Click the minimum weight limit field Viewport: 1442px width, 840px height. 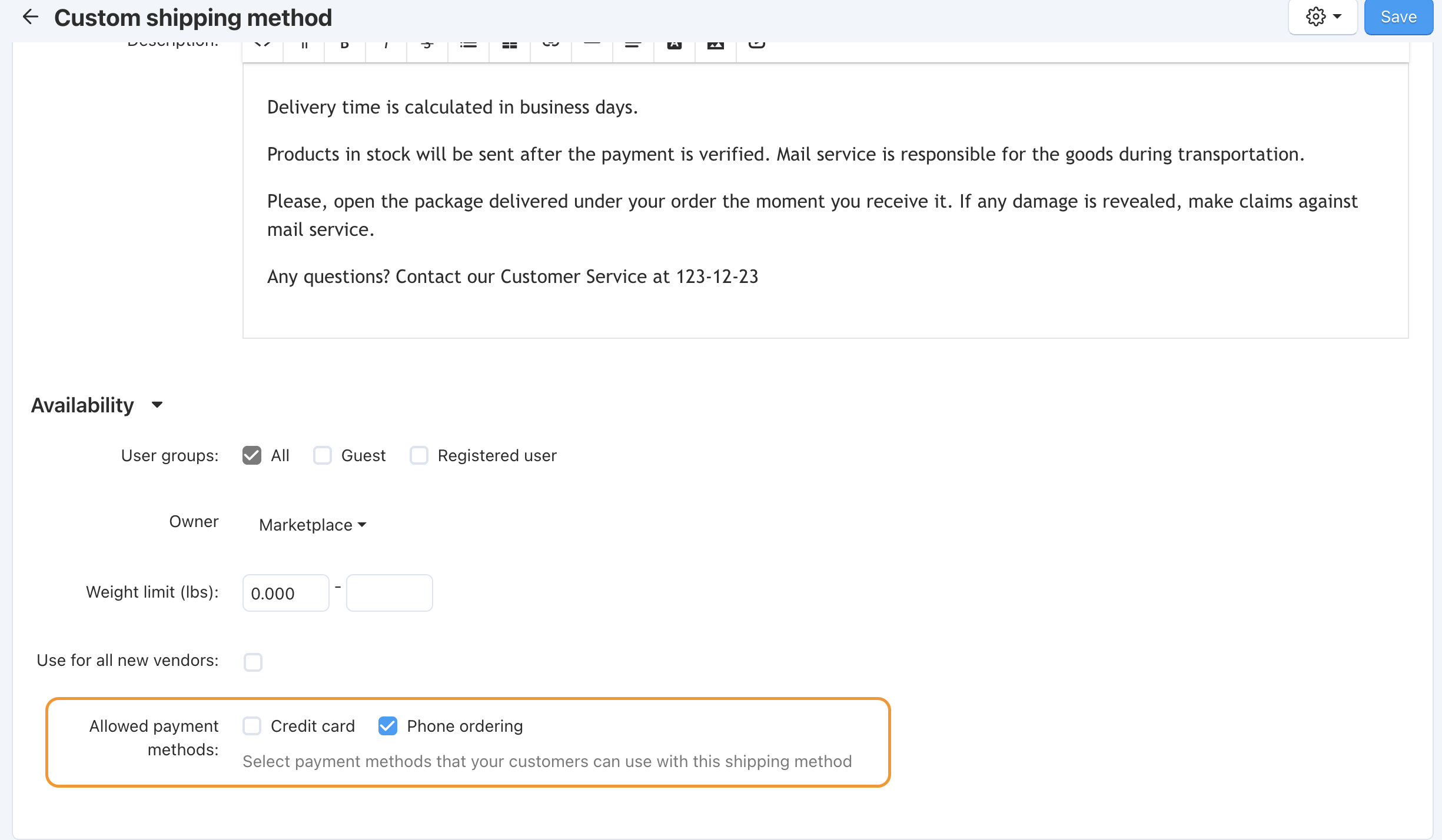(286, 593)
